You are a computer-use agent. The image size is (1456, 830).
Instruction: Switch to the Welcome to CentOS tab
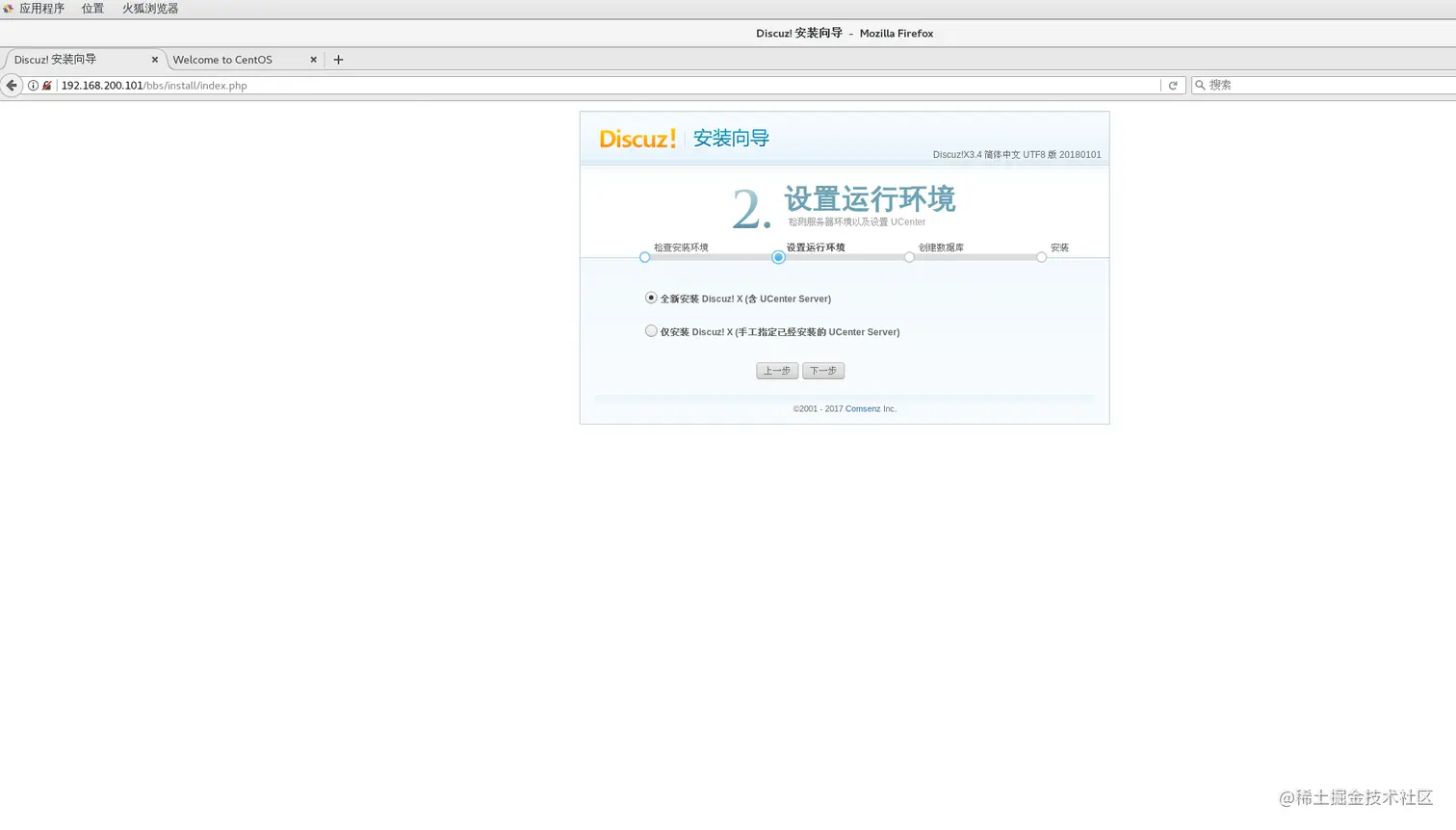pos(245,60)
